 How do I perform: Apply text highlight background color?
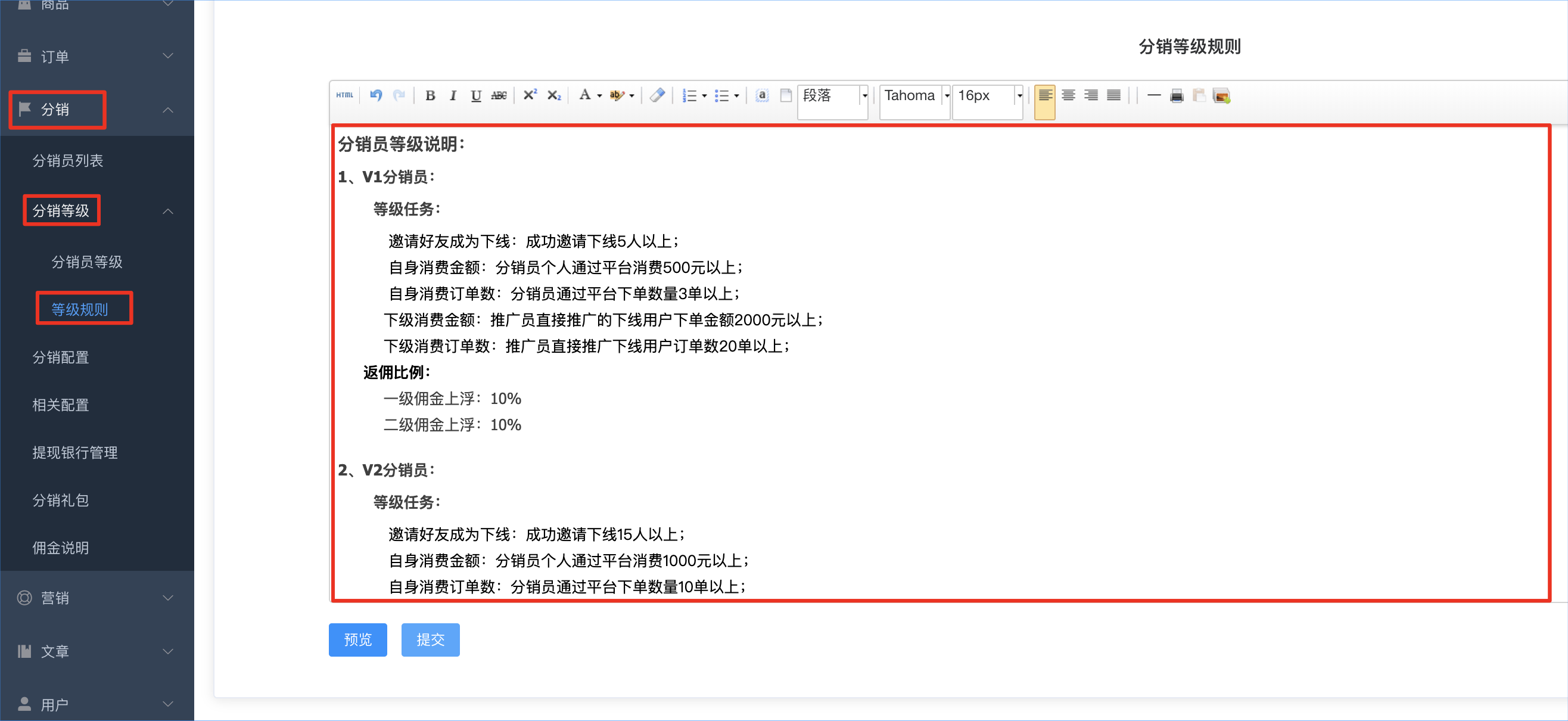(617, 95)
